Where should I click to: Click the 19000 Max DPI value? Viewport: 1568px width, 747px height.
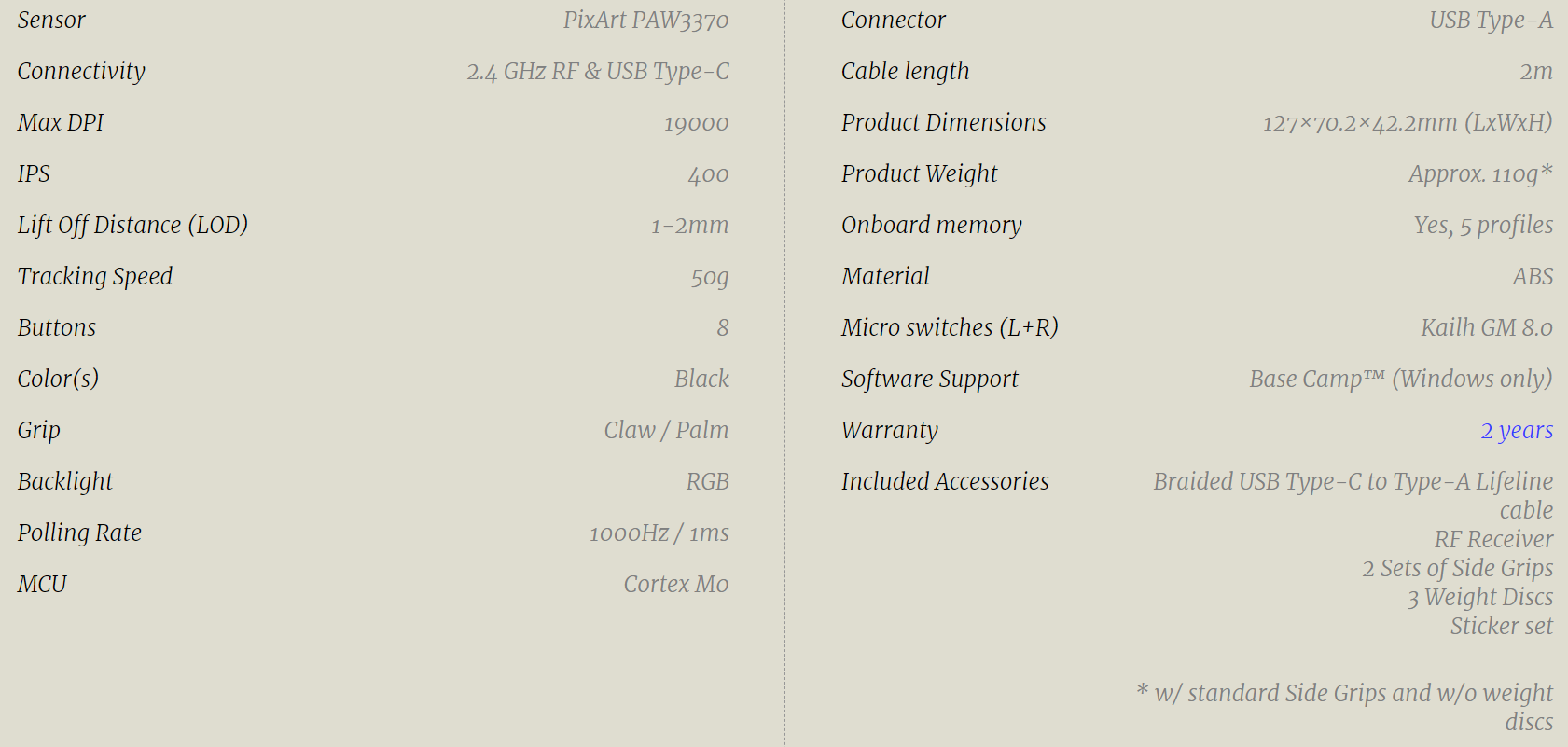(696, 123)
